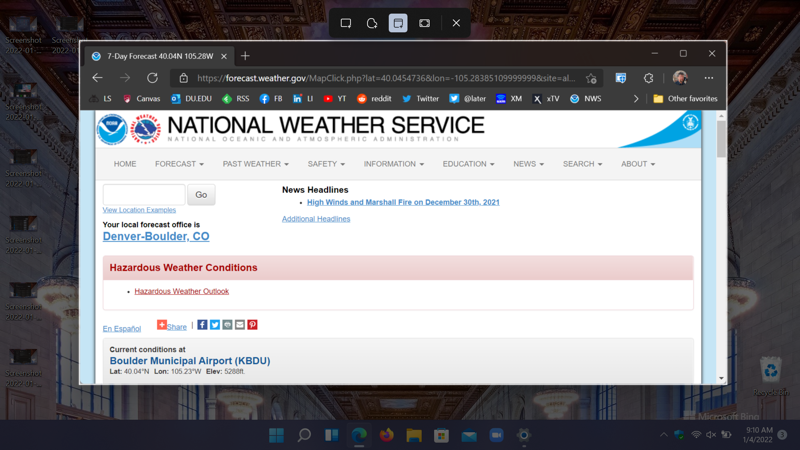Select window snip mode in snipping toolbar
800x450 pixels.
point(398,23)
